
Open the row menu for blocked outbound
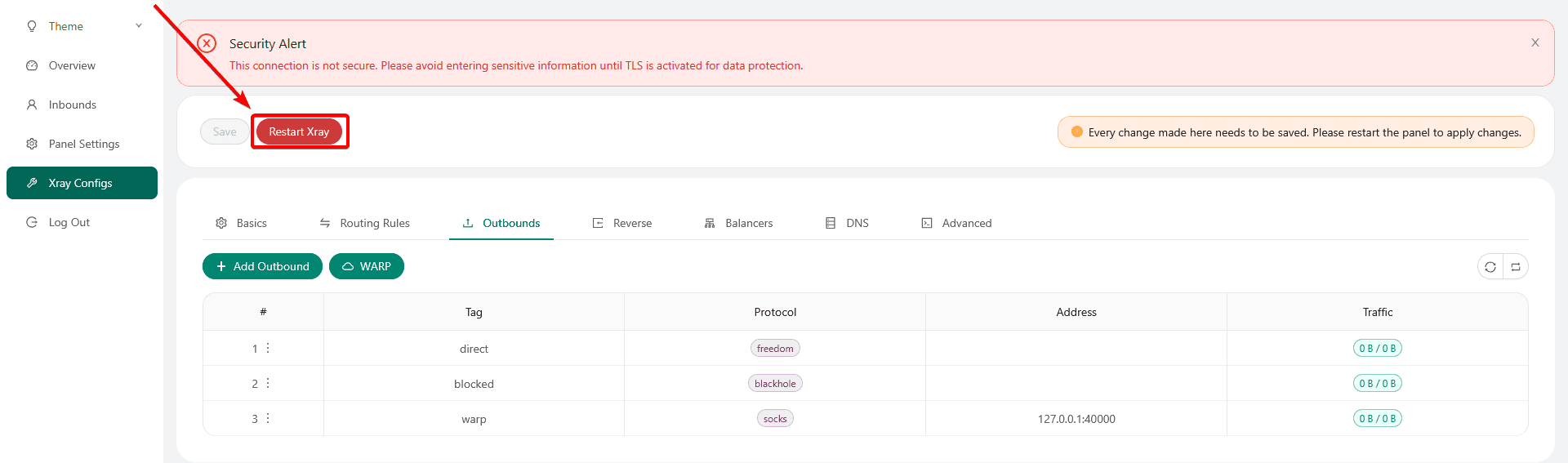pyautogui.click(x=268, y=384)
